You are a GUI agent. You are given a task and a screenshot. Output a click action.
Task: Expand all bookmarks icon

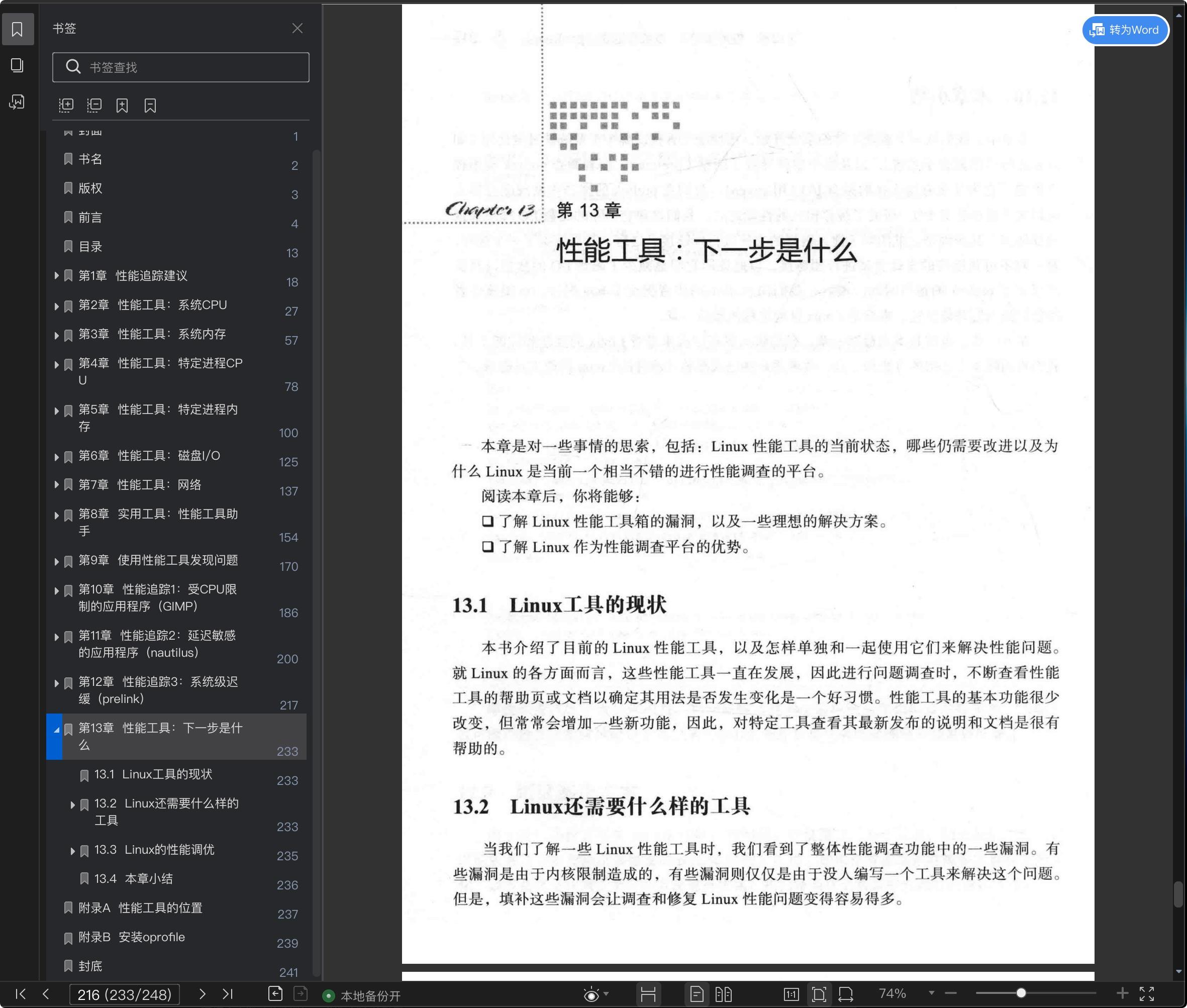[66, 105]
